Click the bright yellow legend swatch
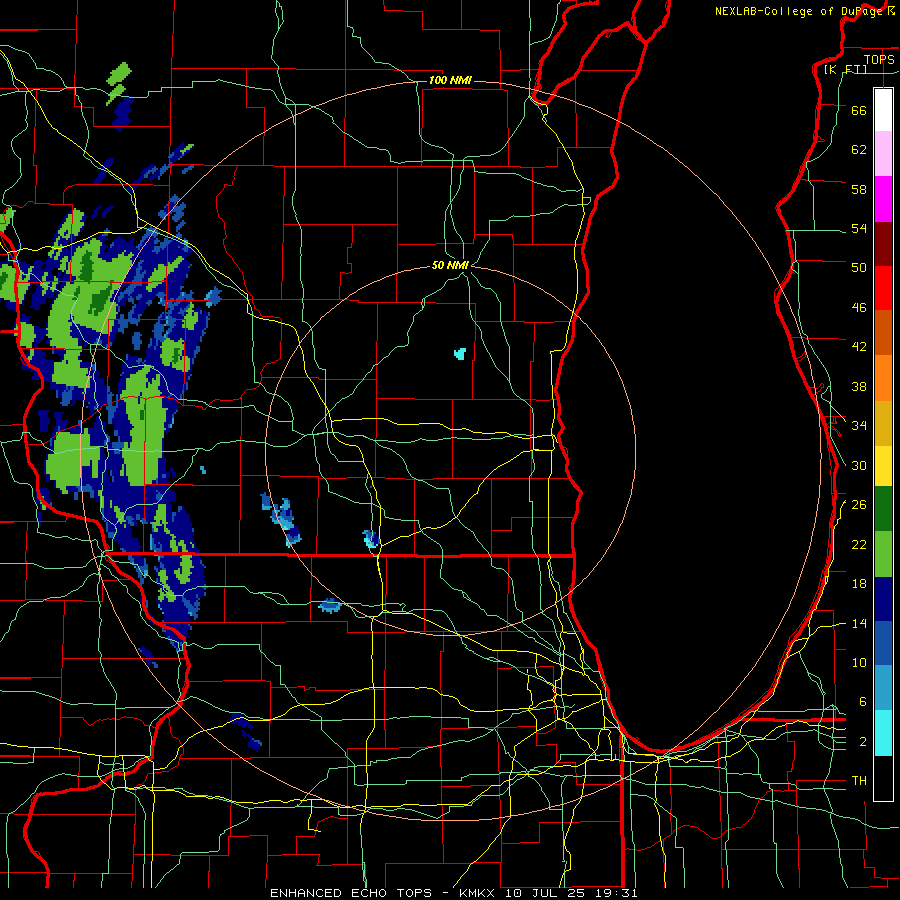 click(883, 466)
